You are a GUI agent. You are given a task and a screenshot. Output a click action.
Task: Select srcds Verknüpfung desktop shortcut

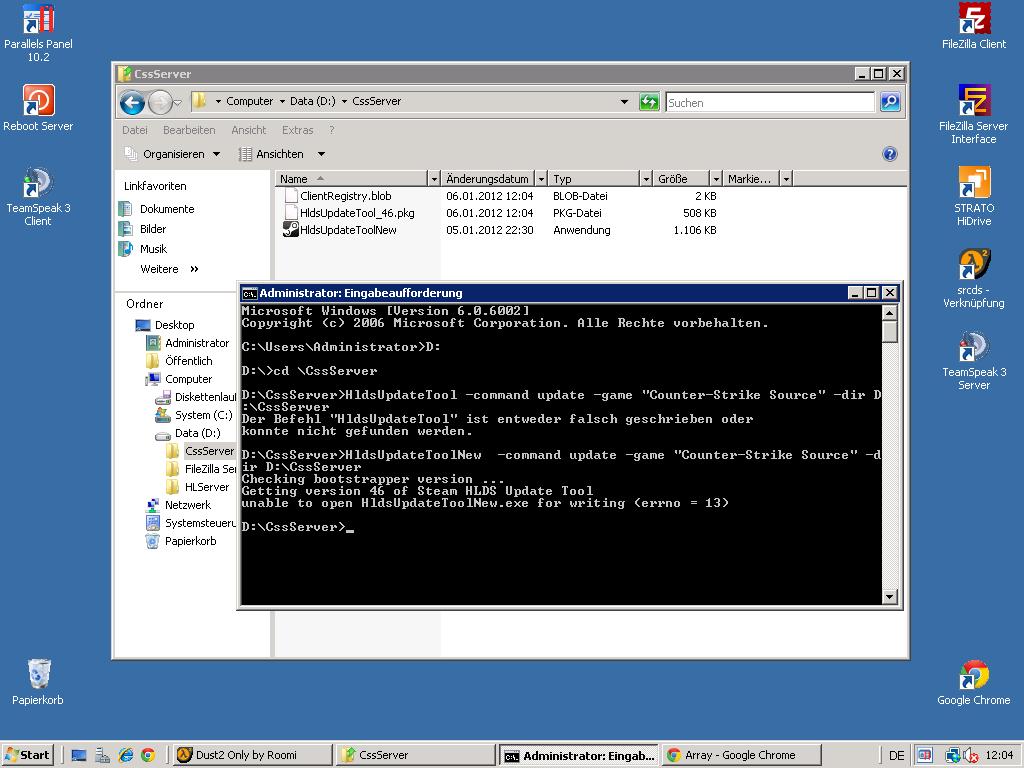(x=974, y=278)
